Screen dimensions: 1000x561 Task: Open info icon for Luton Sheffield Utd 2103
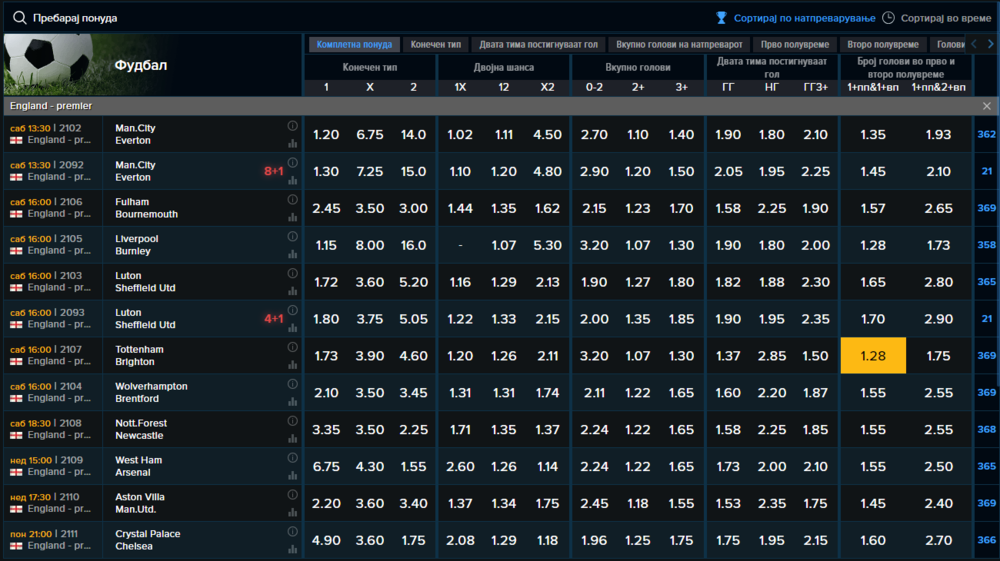pos(292,273)
